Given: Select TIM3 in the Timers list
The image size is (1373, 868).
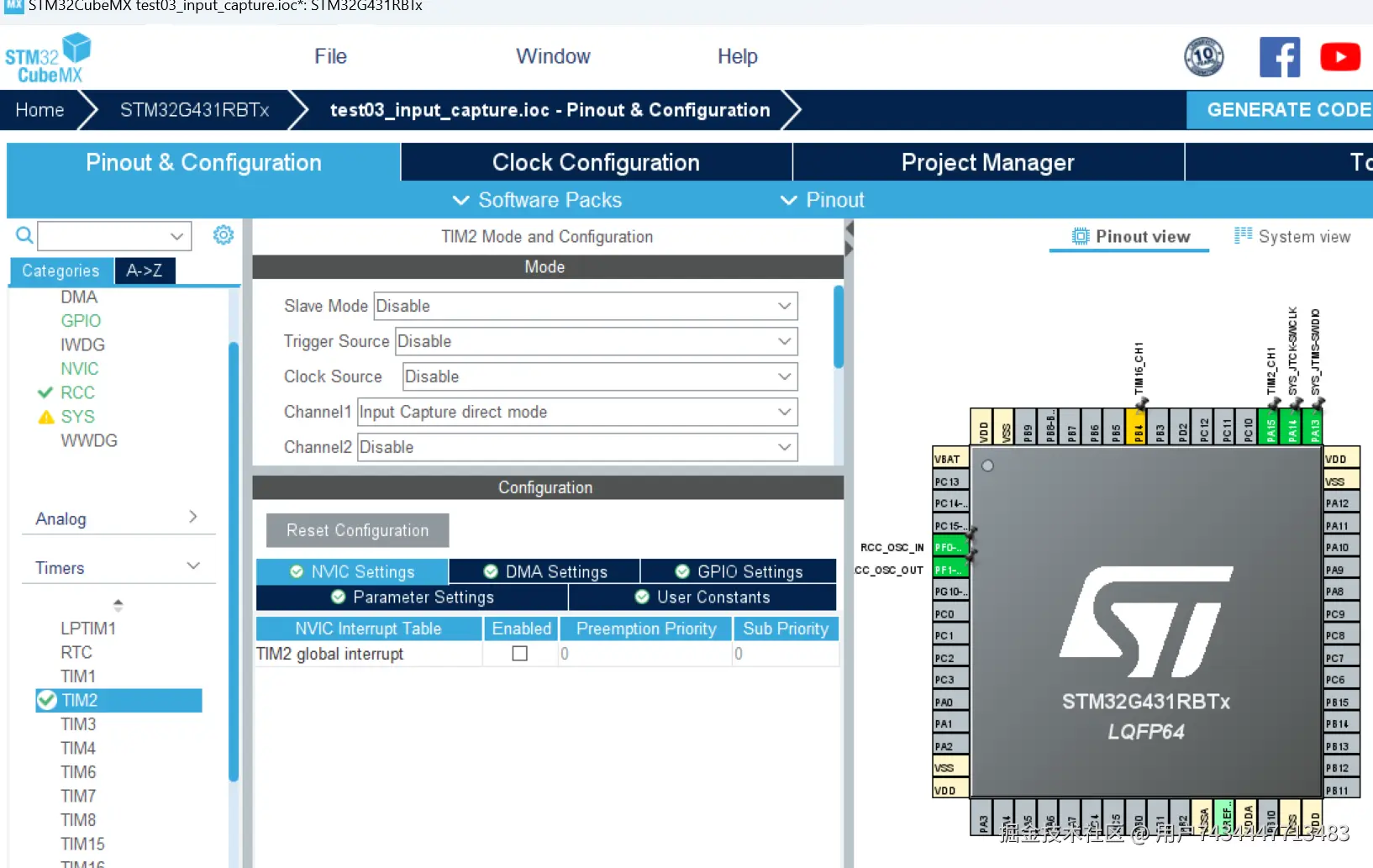Looking at the screenshot, I should pos(78,724).
